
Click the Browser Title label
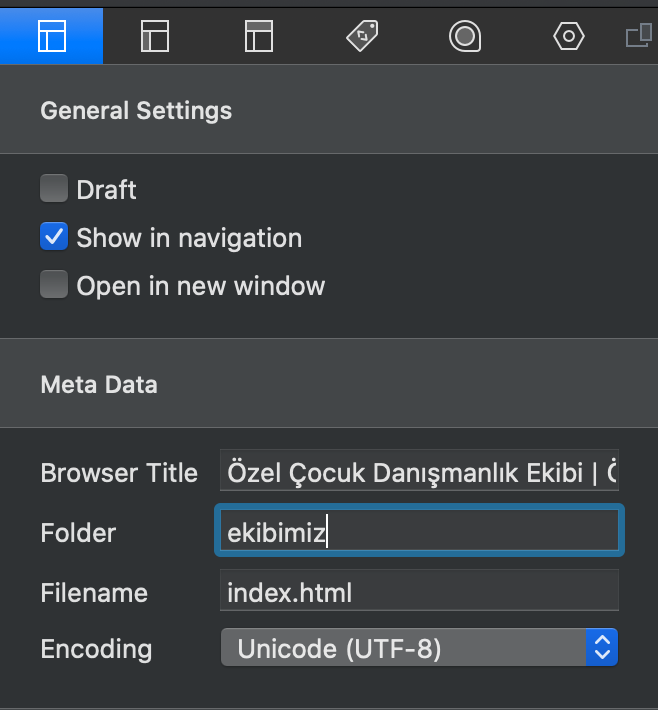(119, 473)
